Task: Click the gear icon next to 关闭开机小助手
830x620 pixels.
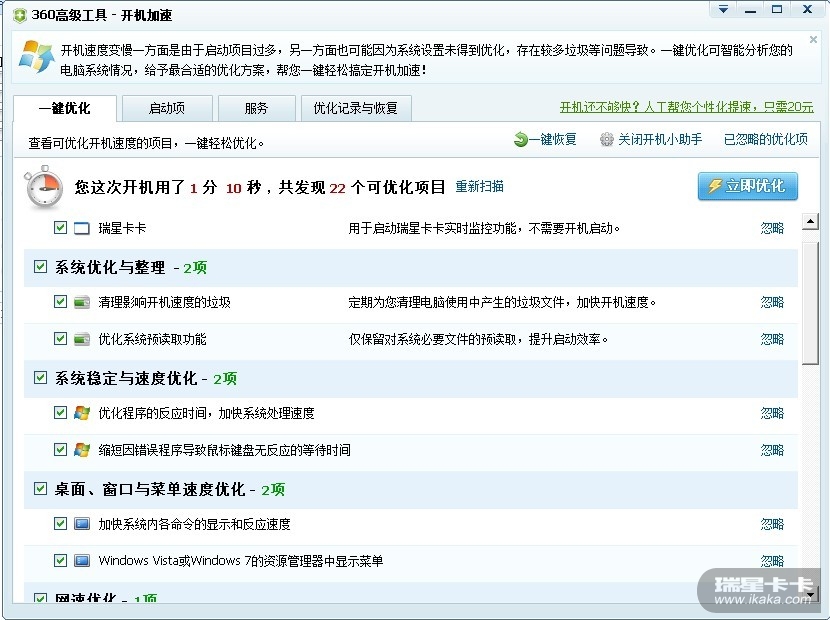Action: click(x=607, y=139)
